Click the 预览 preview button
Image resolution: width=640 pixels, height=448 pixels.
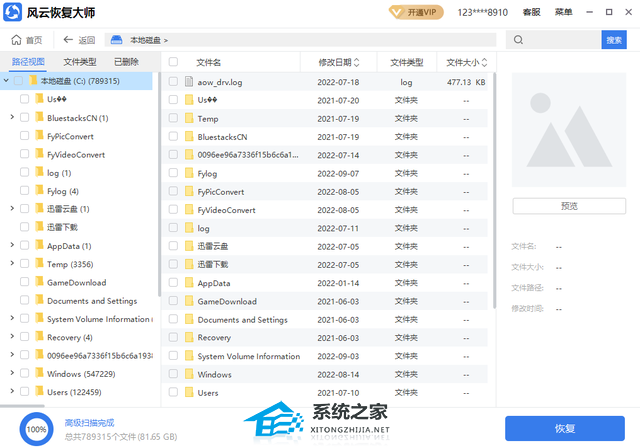point(569,206)
